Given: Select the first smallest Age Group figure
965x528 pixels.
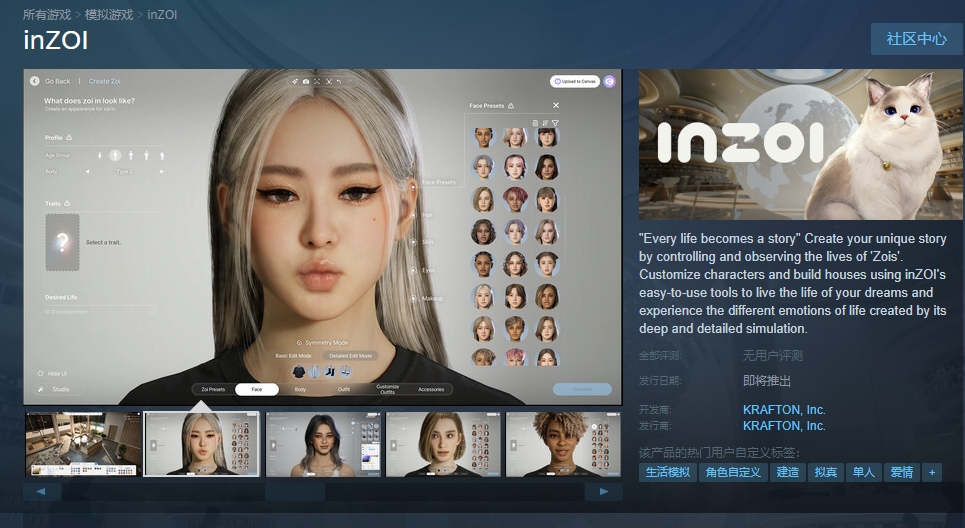Looking at the screenshot, I should click(x=100, y=155).
